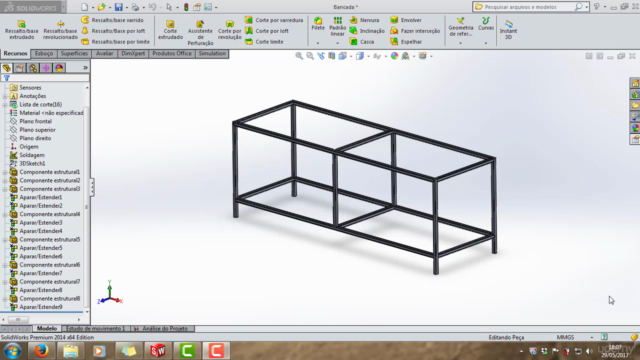Open Curvas dropdown arrow

pos(486,43)
